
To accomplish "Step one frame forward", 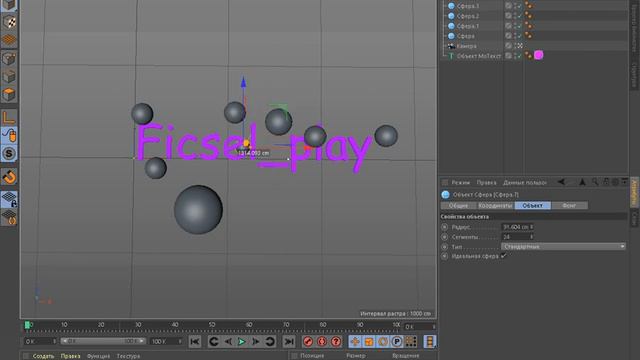I will pos(256,342).
